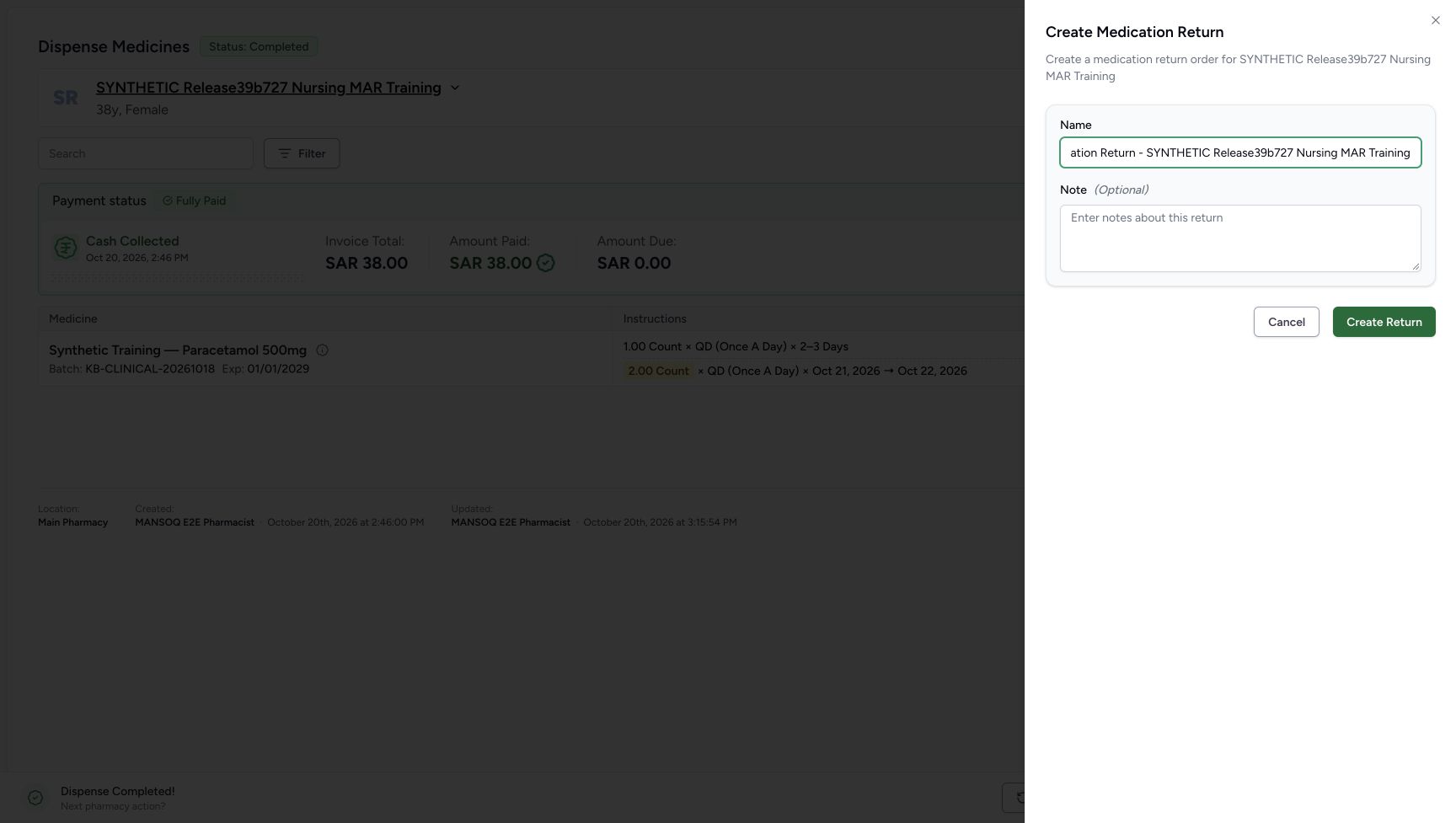Select the 2.00 Count highlighted value
The height and width of the screenshot is (823, 1456).
point(658,371)
